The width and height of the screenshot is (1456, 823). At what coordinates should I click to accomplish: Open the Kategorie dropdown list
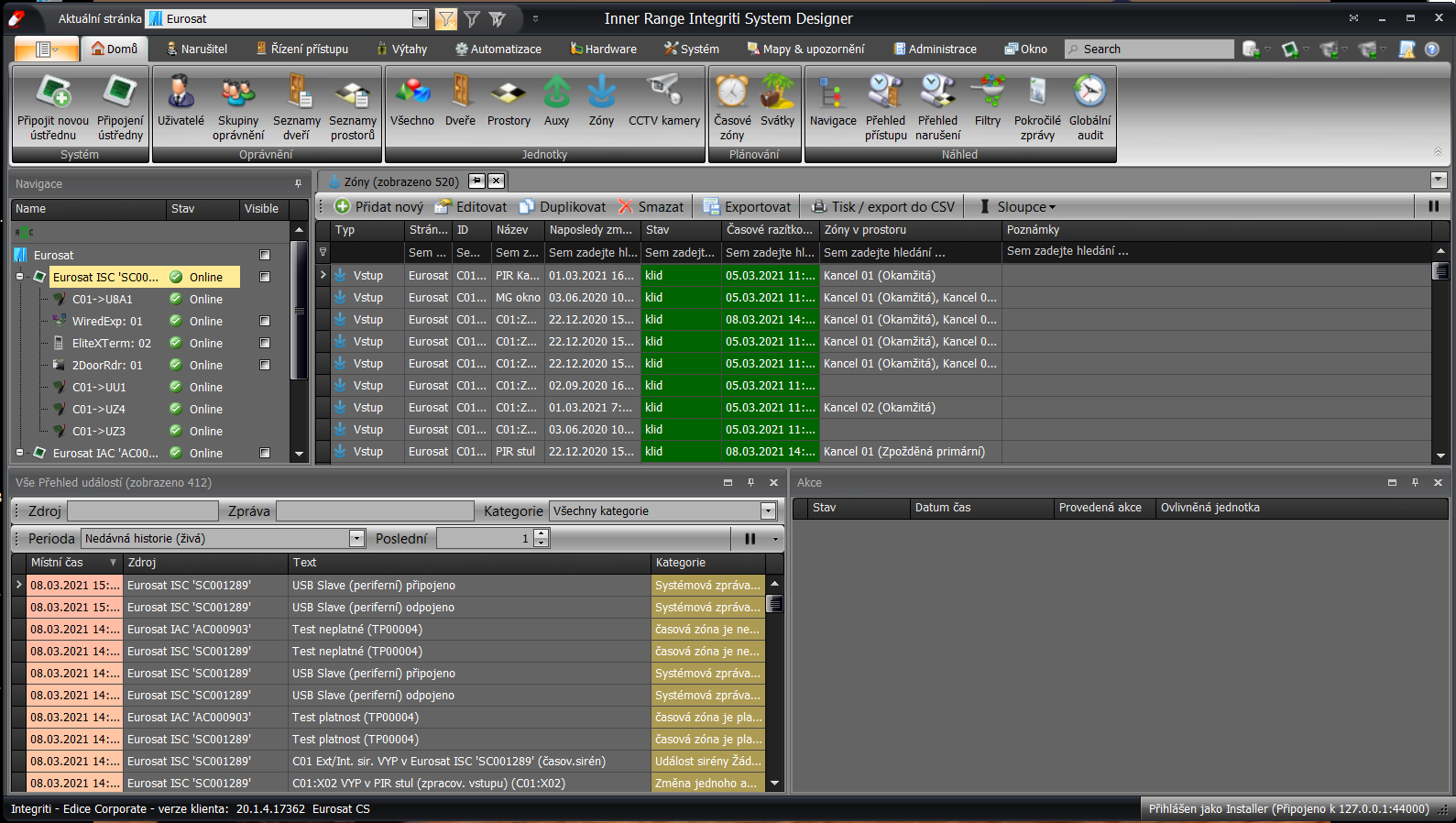pyautogui.click(x=768, y=511)
